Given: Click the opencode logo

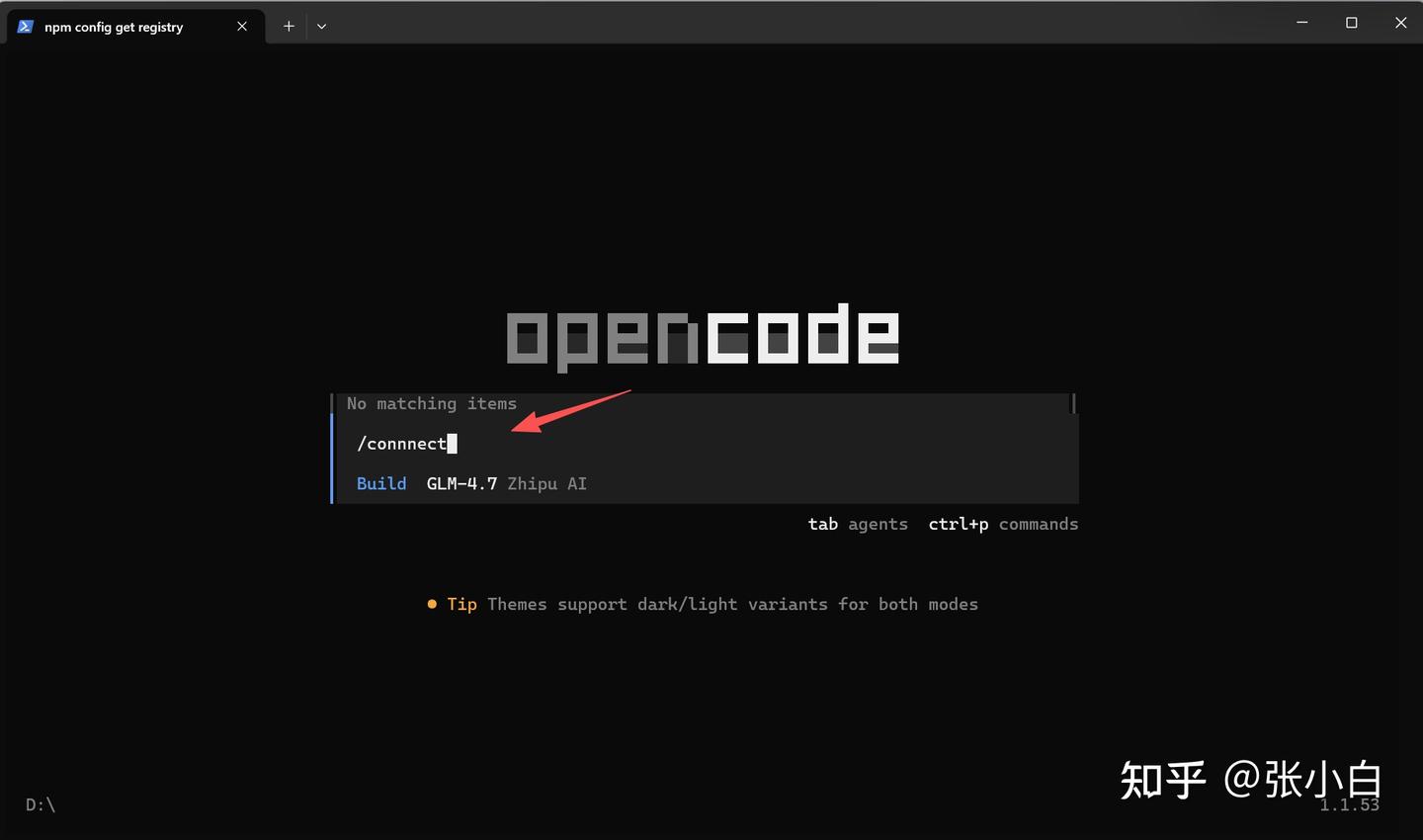Looking at the screenshot, I should pos(703,336).
